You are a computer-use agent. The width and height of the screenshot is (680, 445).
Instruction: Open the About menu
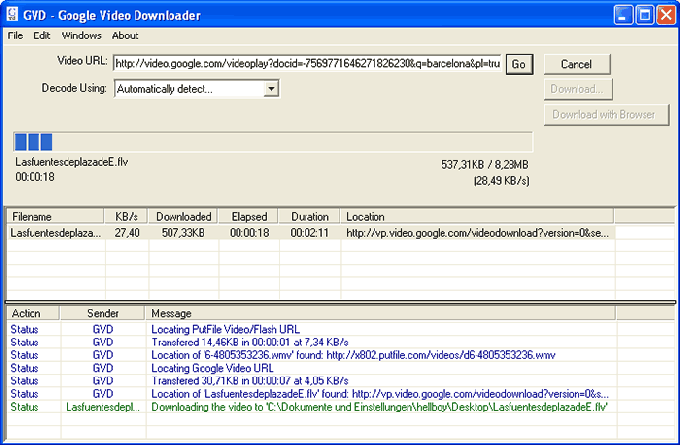[125, 36]
